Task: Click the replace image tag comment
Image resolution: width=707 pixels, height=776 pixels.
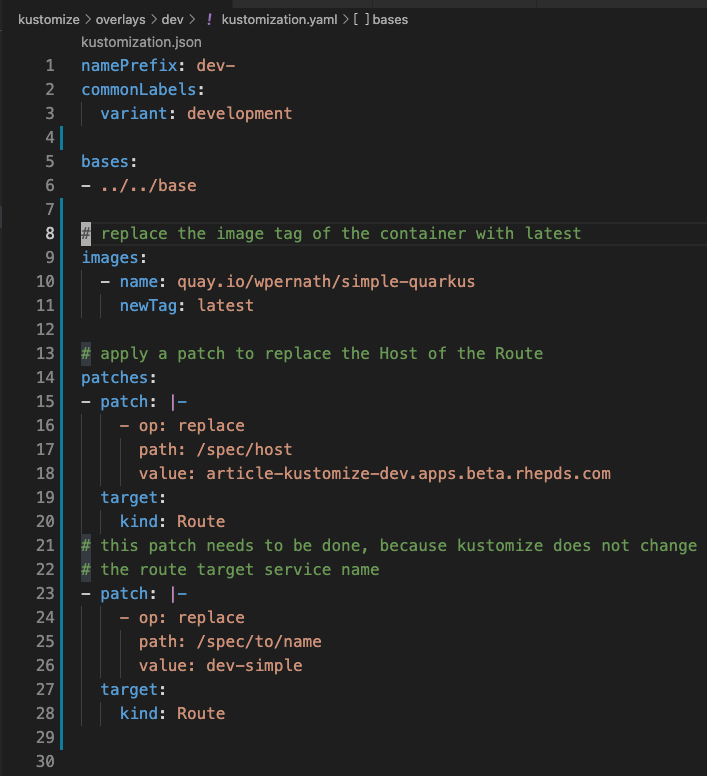Action: (x=331, y=233)
